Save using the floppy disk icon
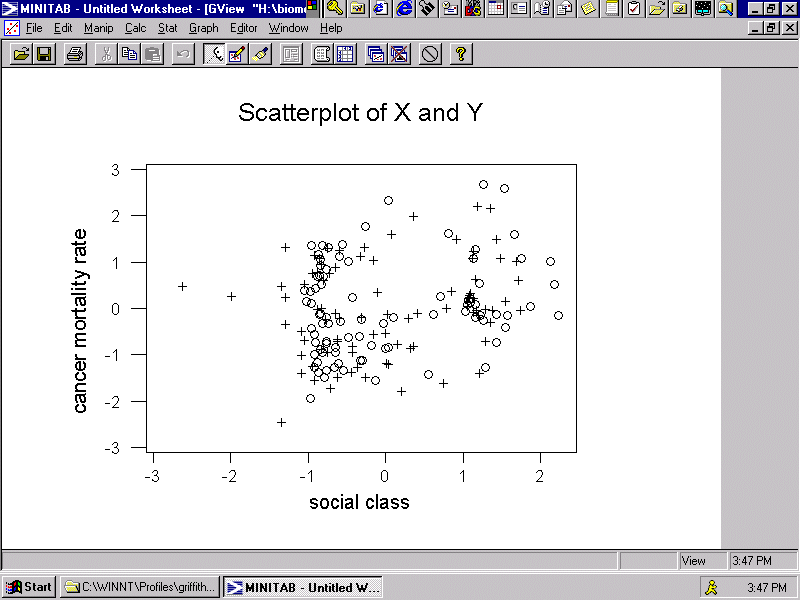This screenshot has height=600, width=800. [x=44, y=54]
